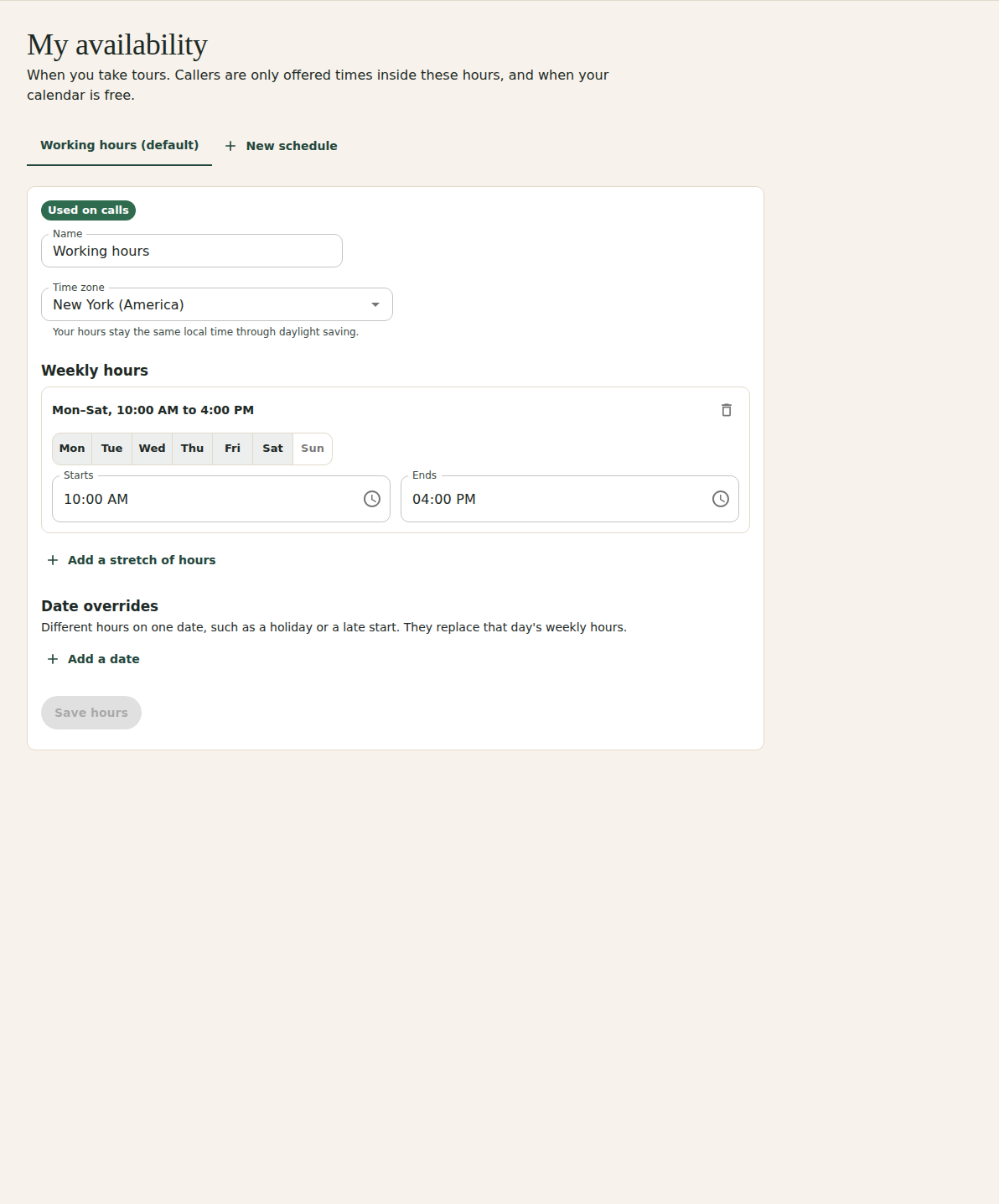Click Add a stretch of hours
Image resolution: width=999 pixels, height=1204 pixels.
[132, 560]
